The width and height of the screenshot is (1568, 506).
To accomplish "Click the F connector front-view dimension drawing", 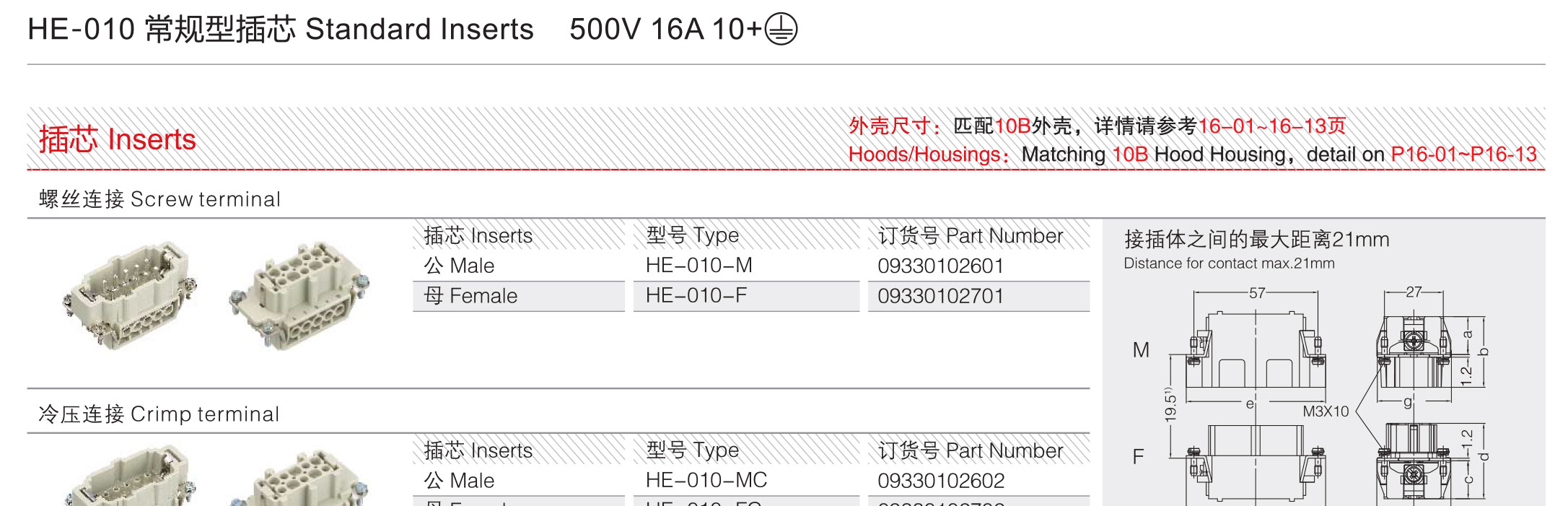I will 1256,463.
